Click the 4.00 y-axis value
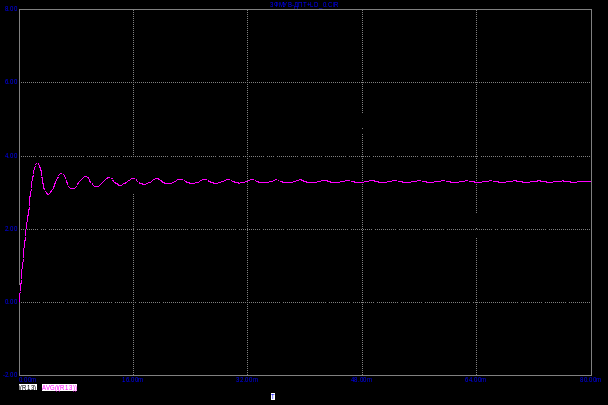608x405 pixels. click(11, 156)
